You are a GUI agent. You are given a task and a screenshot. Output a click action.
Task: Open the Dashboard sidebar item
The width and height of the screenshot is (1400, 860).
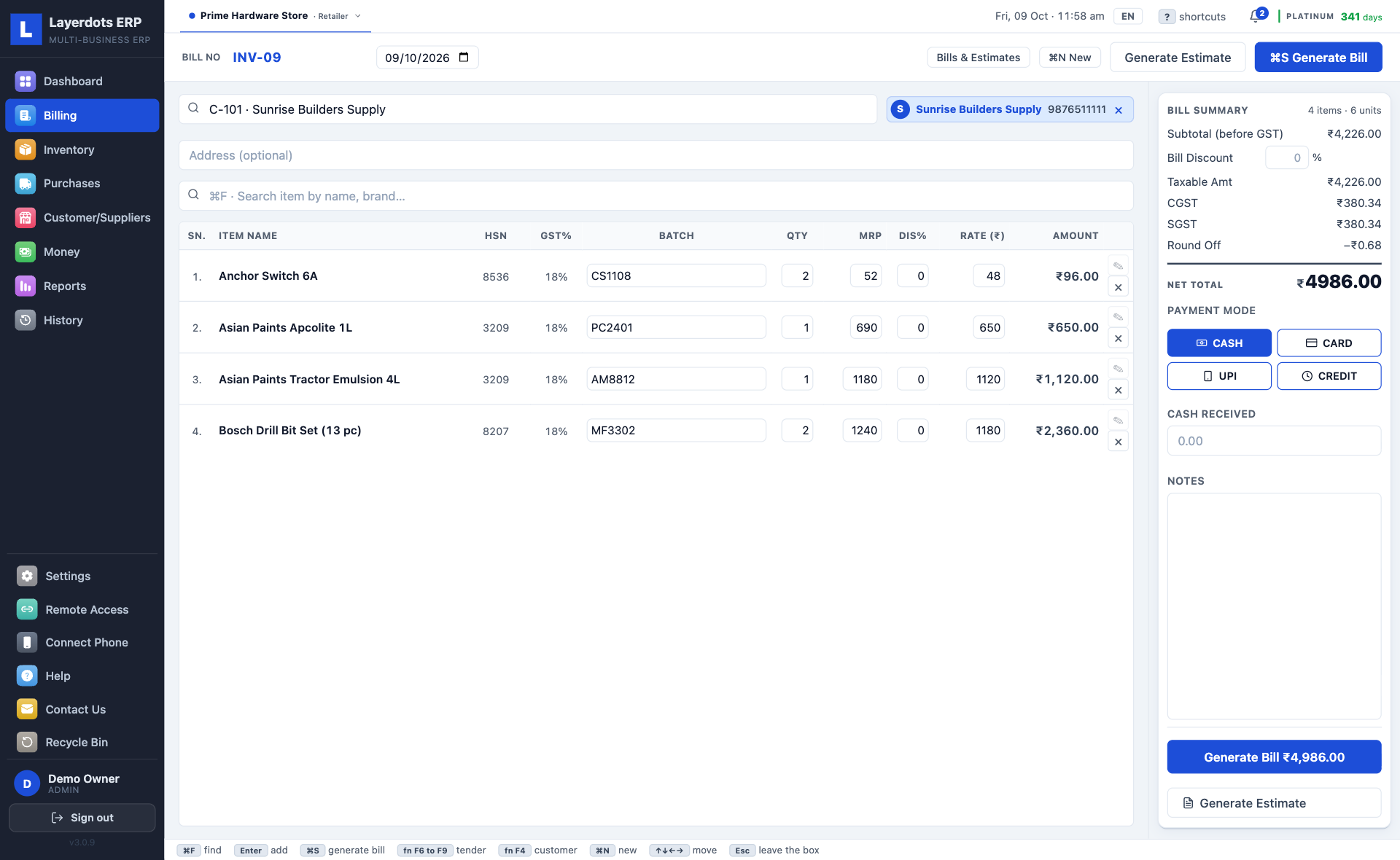pos(82,81)
